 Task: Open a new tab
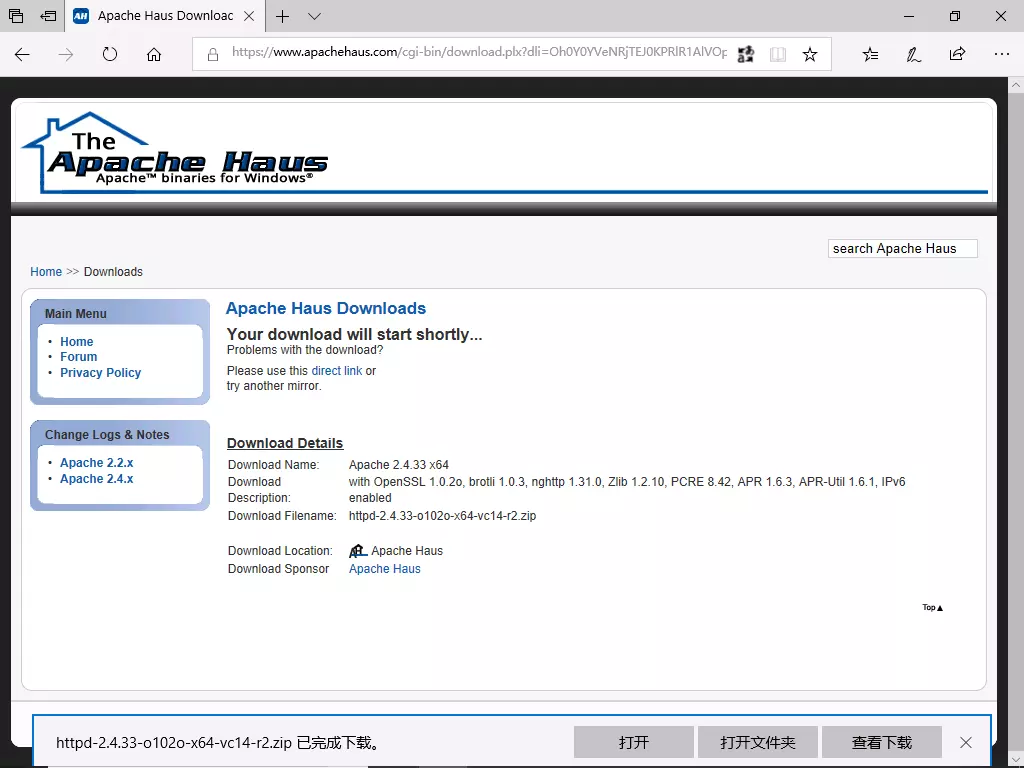point(282,16)
